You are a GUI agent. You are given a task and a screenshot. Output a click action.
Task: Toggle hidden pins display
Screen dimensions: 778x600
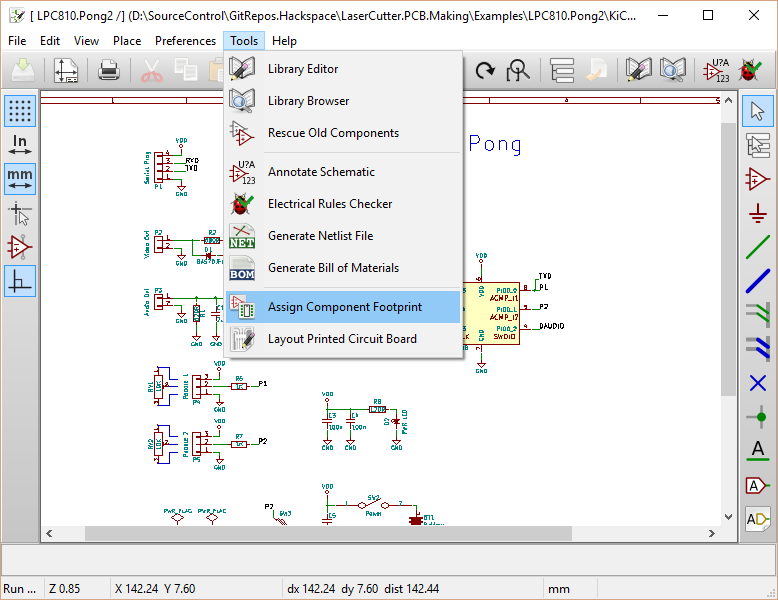[20, 247]
